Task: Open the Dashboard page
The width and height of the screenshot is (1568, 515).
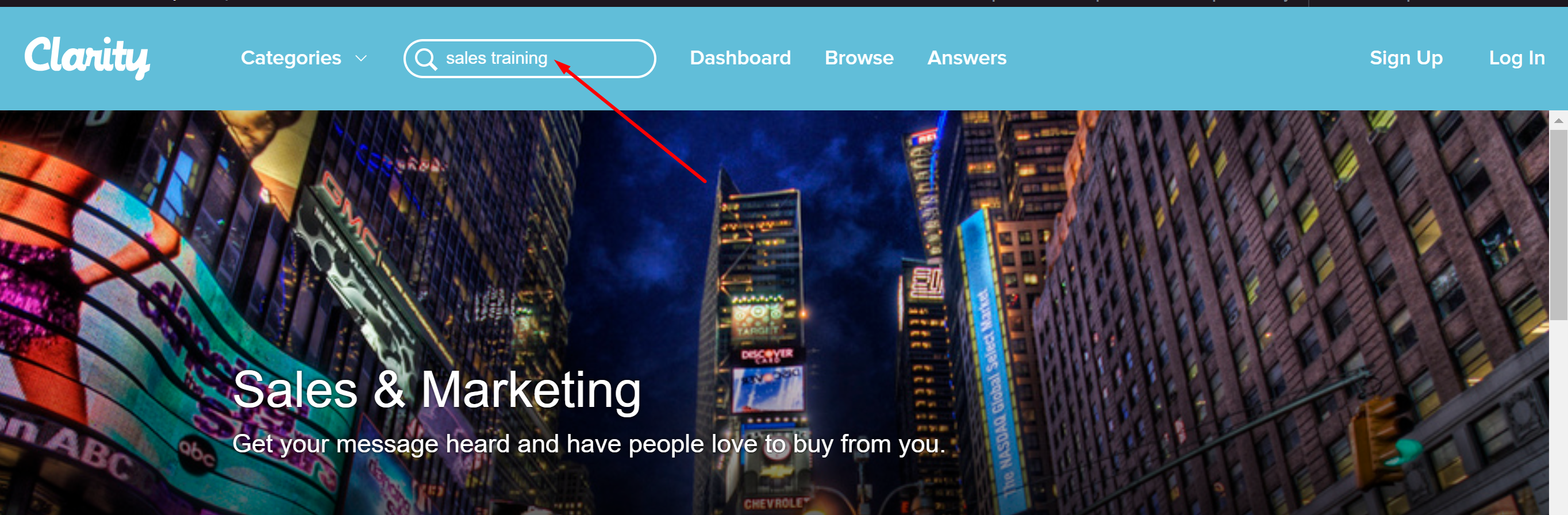Action: (x=740, y=58)
